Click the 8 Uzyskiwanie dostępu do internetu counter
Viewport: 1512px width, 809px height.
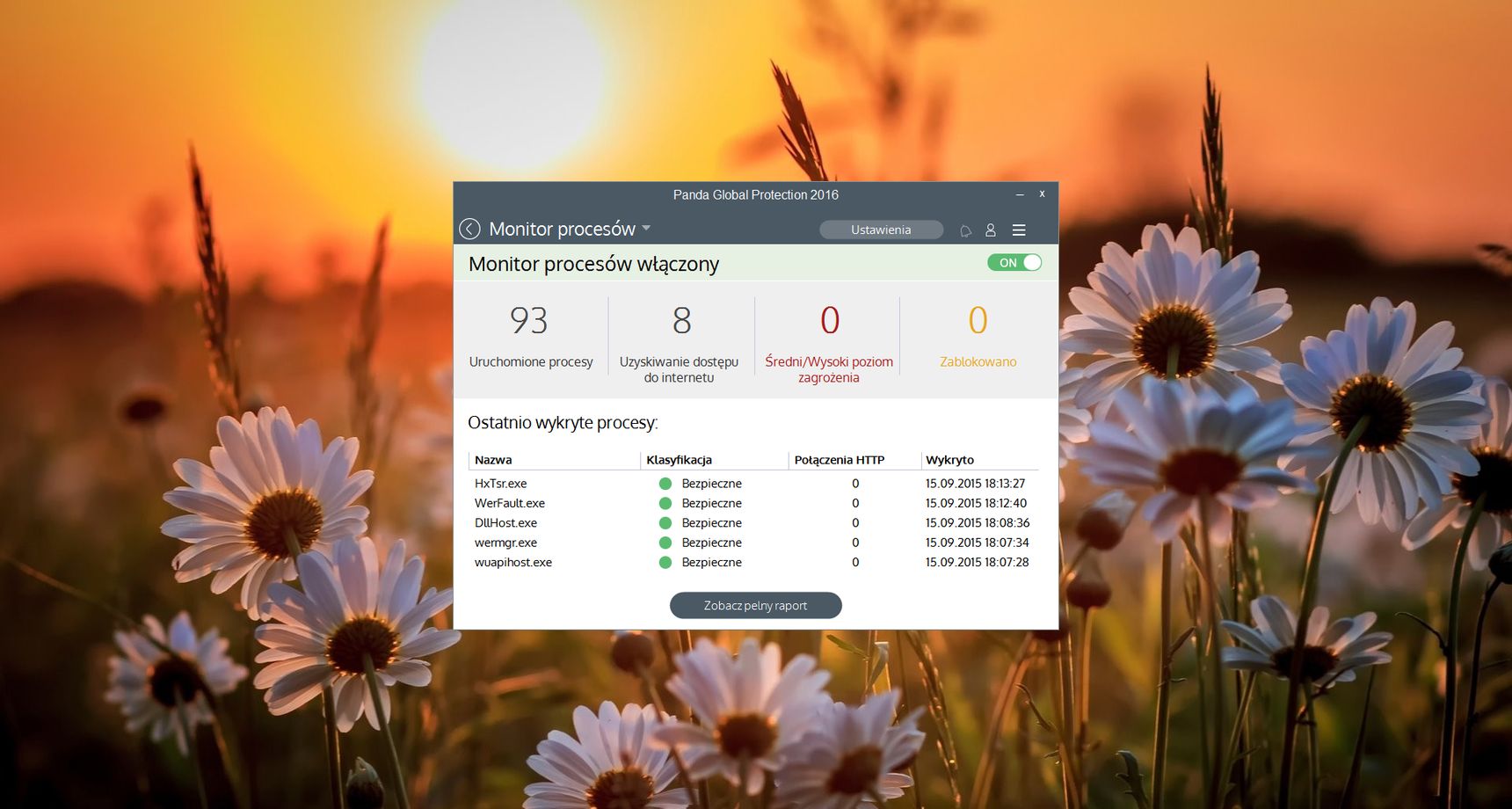pyautogui.click(x=680, y=343)
